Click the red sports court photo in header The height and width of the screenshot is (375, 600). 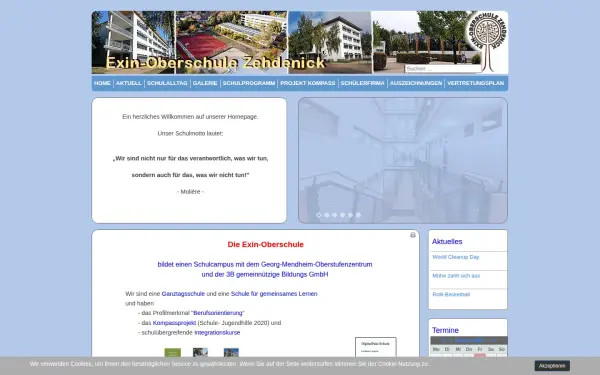coord(231,42)
